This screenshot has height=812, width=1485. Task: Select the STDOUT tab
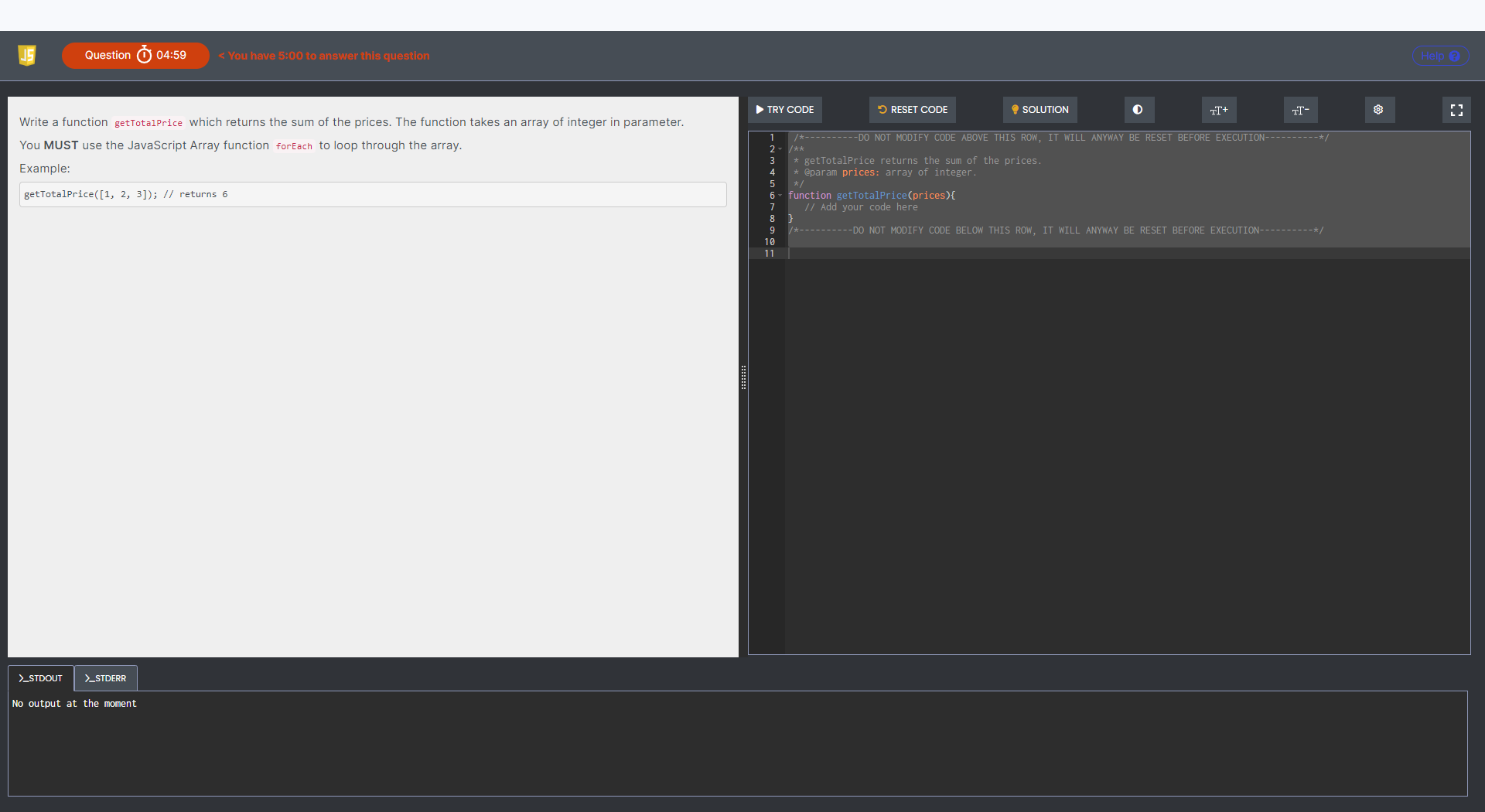click(x=41, y=678)
